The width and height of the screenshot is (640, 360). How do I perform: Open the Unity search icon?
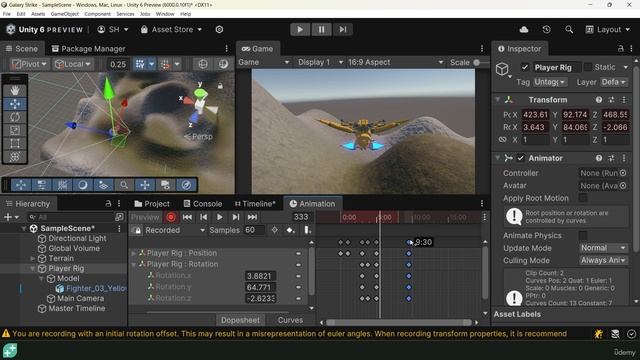click(569, 29)
